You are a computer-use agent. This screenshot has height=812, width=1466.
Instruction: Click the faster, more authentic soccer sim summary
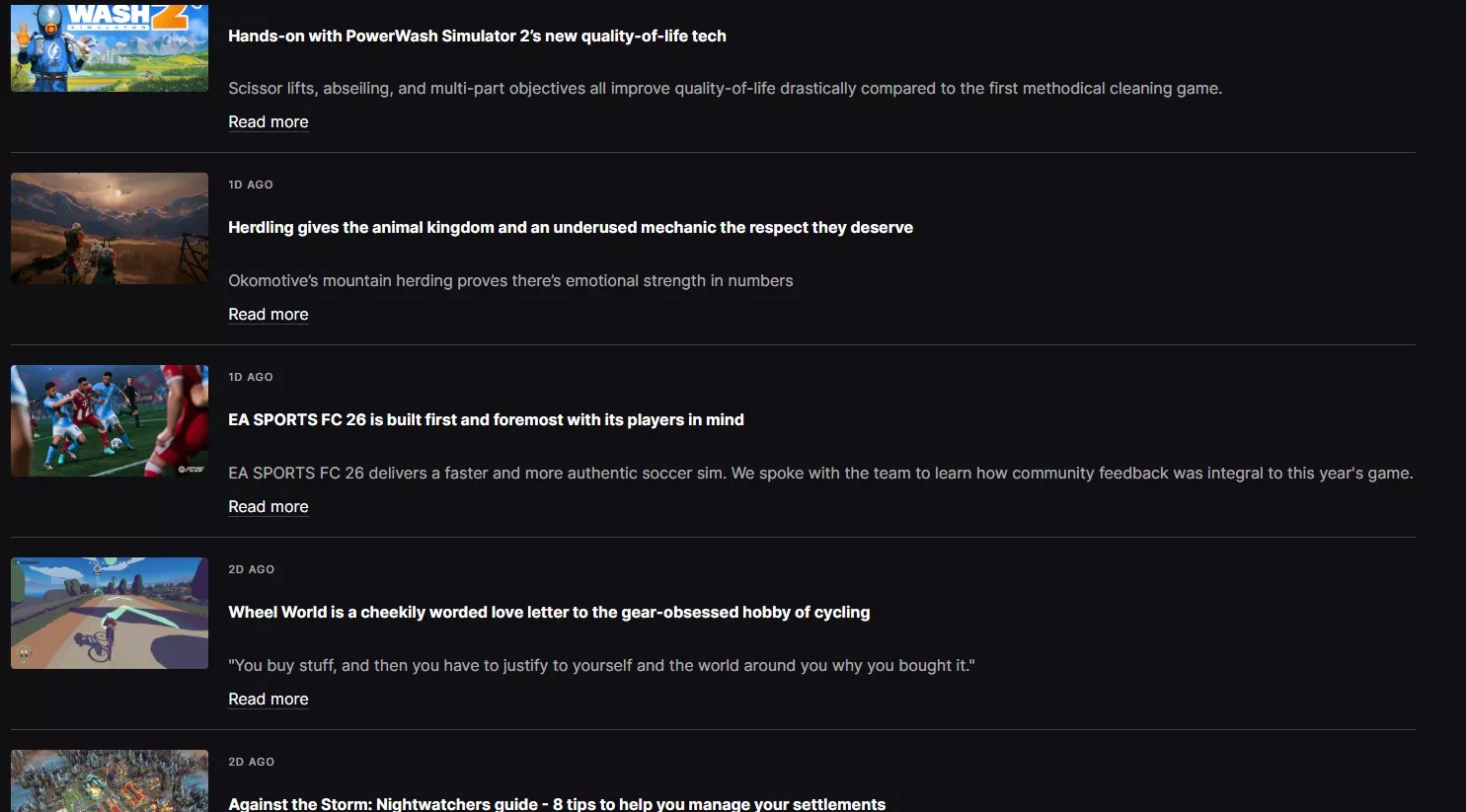point(819,473)
